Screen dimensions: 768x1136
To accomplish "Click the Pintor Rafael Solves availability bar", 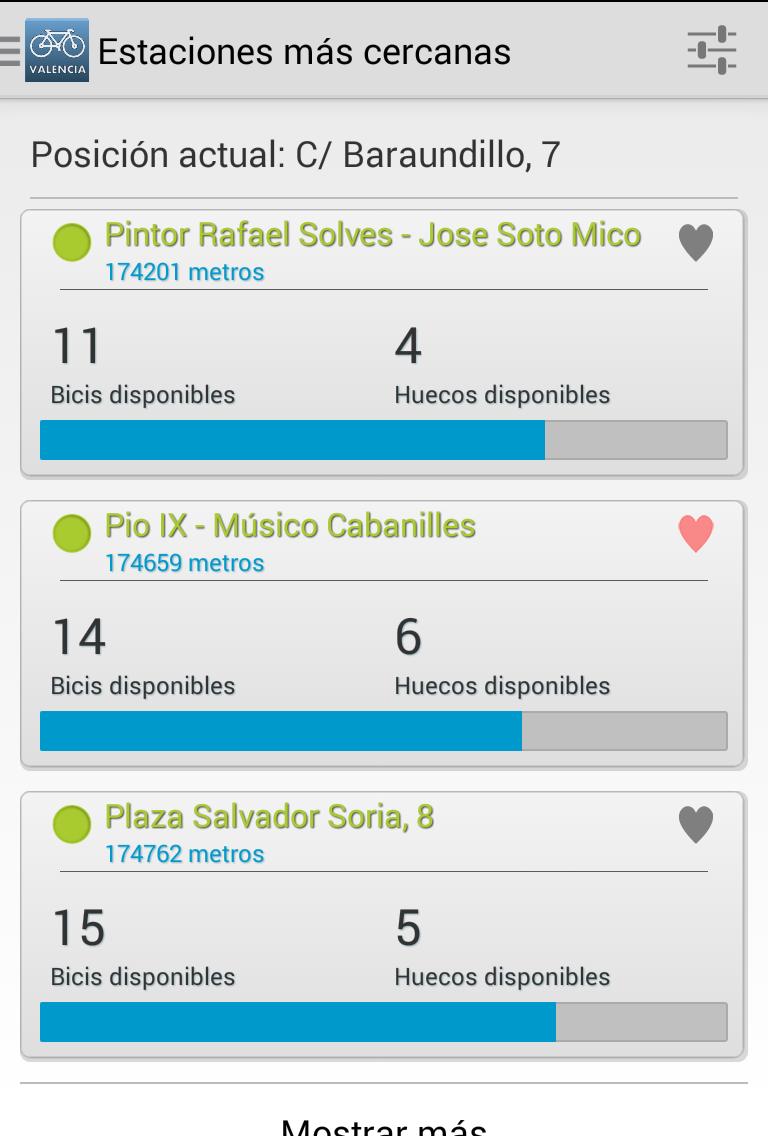I will tap(383, 440).
